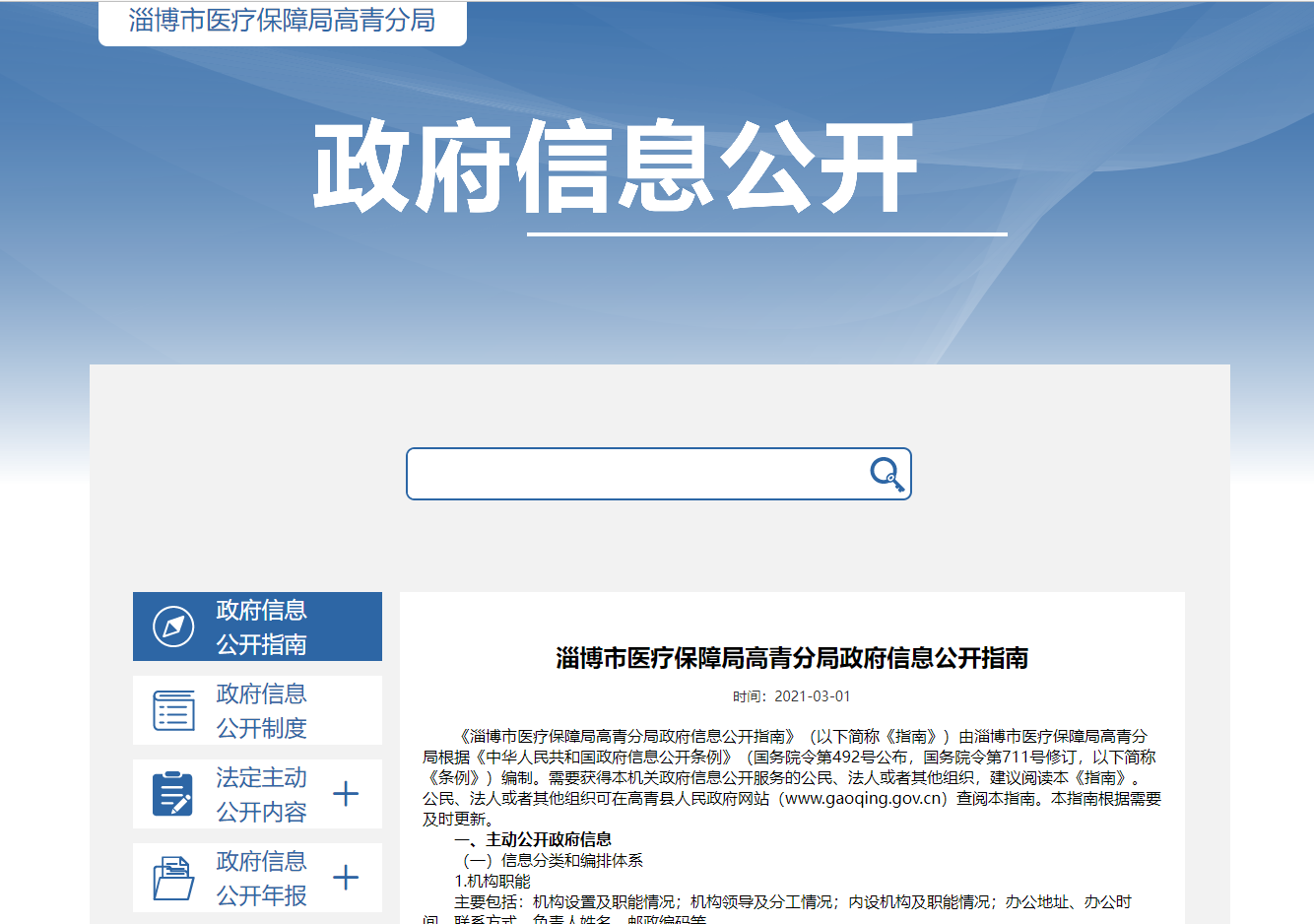Select the 政府信息公开指南 menu label
1314x924 pixels.
(x=261, y=627)
